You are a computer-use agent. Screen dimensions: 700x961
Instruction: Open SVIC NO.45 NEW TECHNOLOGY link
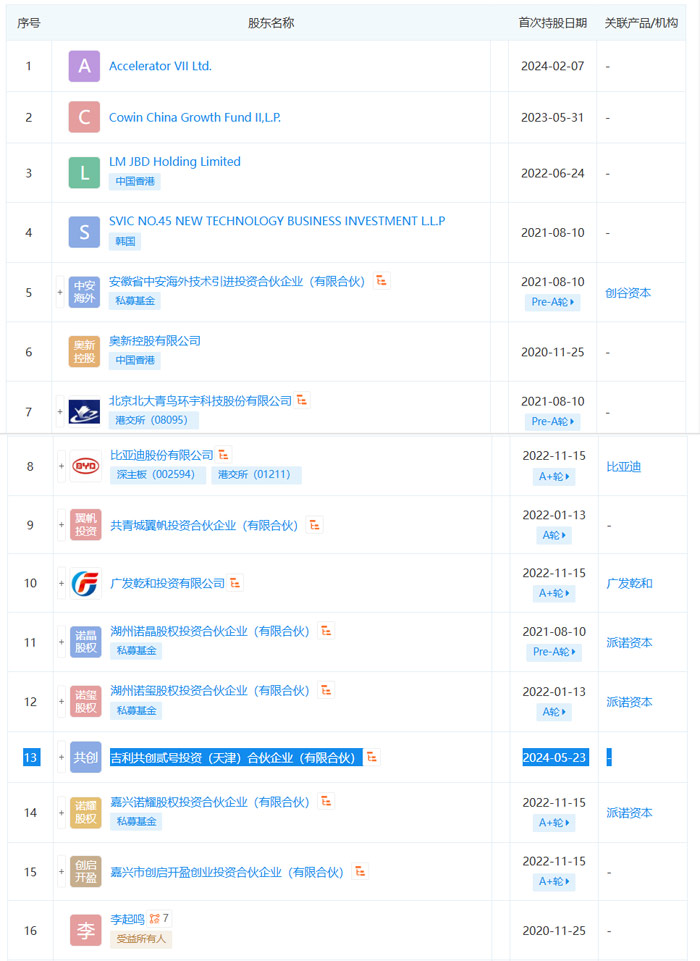click(277, 221)
